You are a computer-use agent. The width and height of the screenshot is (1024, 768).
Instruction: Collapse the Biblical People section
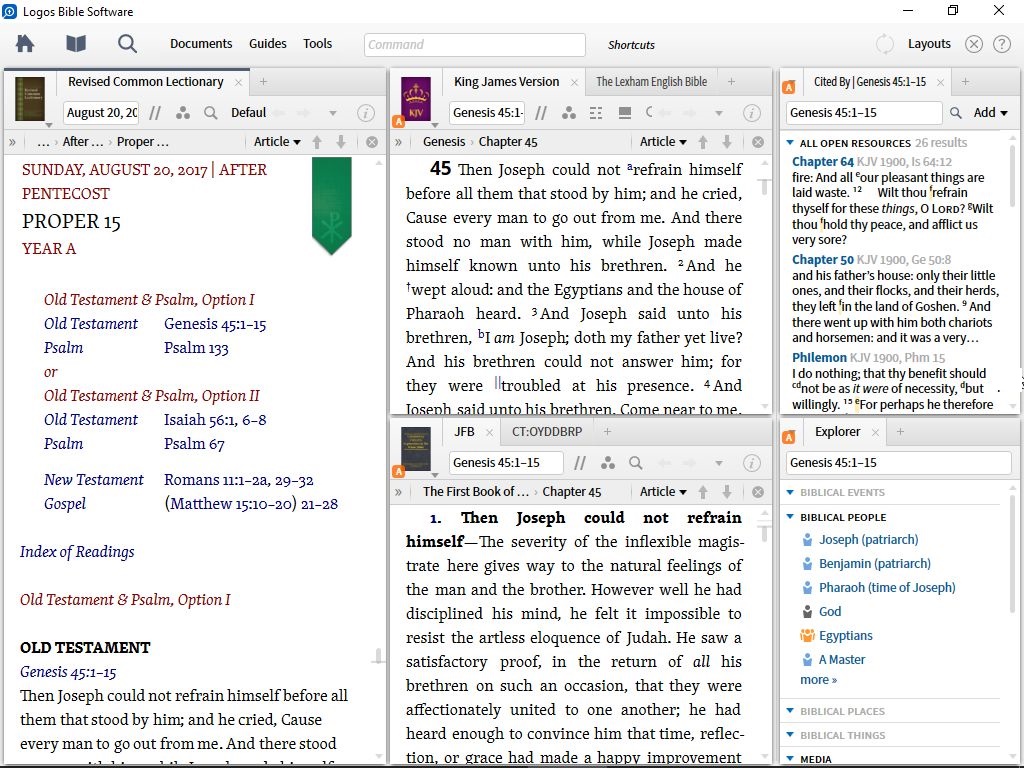coord(790,516)
